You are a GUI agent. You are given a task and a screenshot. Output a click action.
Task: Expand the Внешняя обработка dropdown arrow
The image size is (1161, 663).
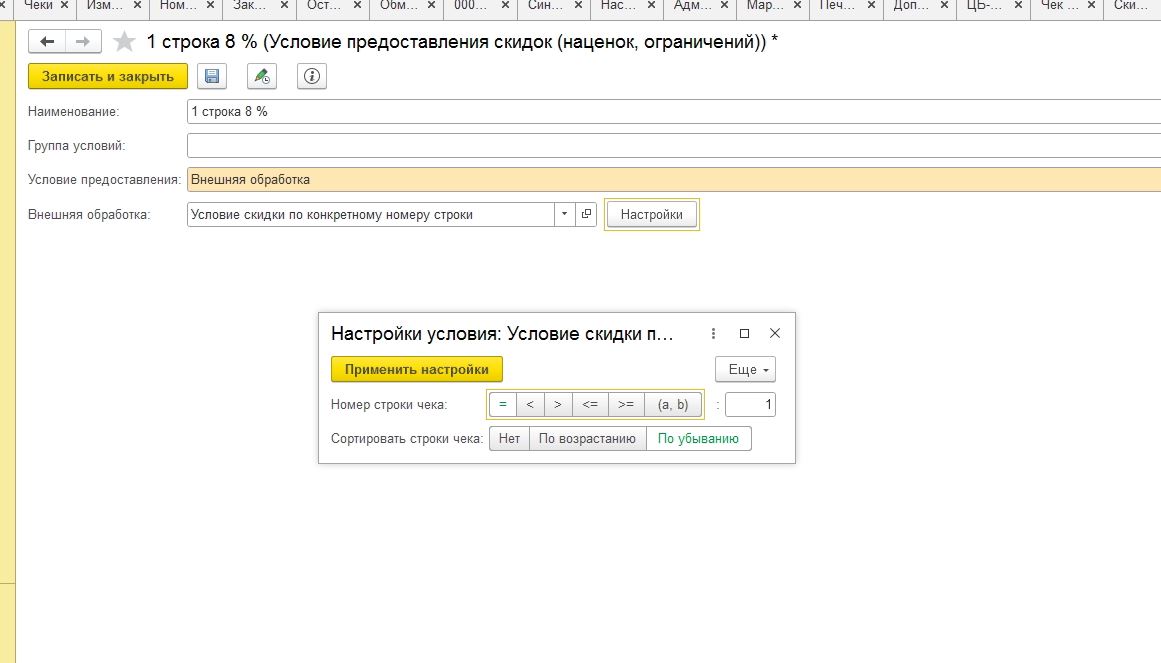564,214
